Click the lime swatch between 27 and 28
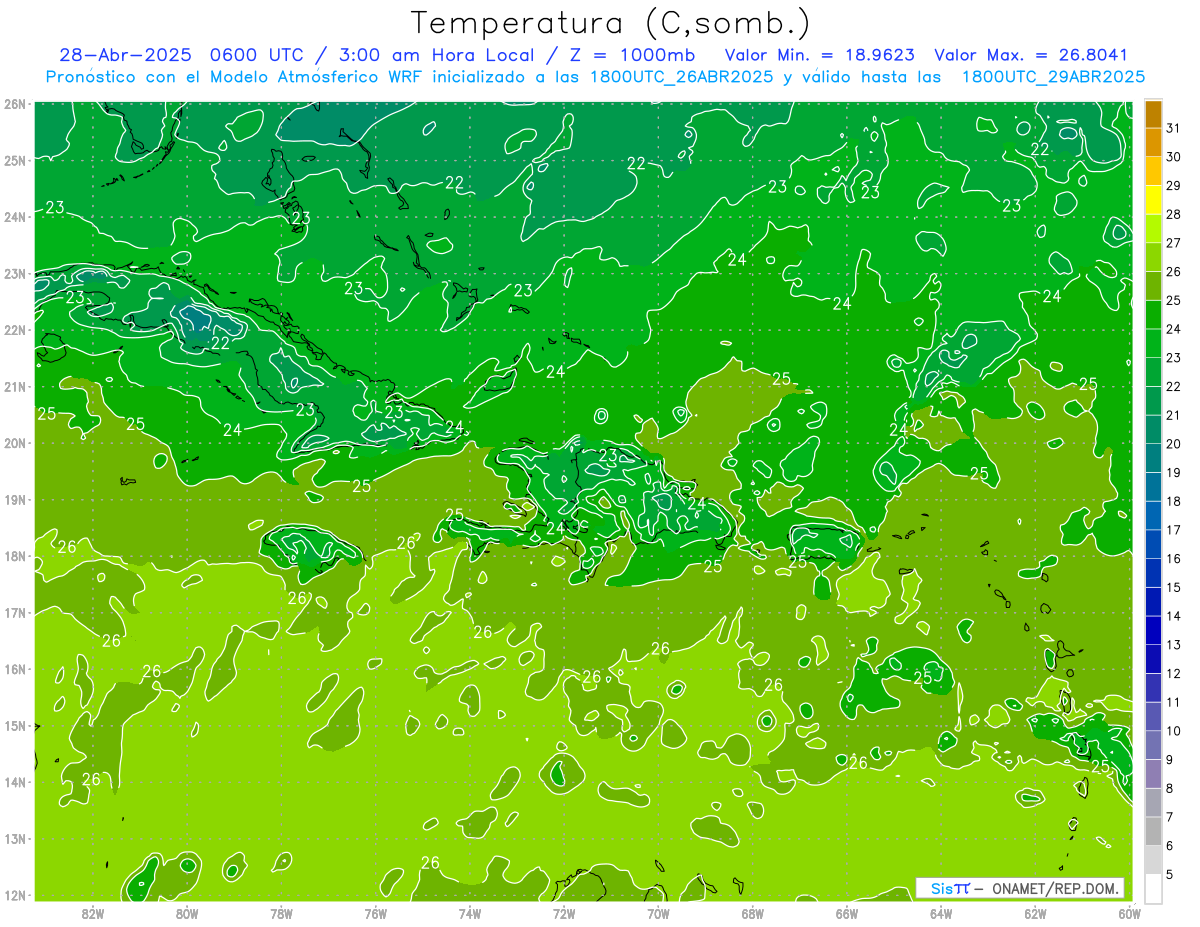Screen dimensions: 1200x927 pyautogui.click(x=1153, y=228)
